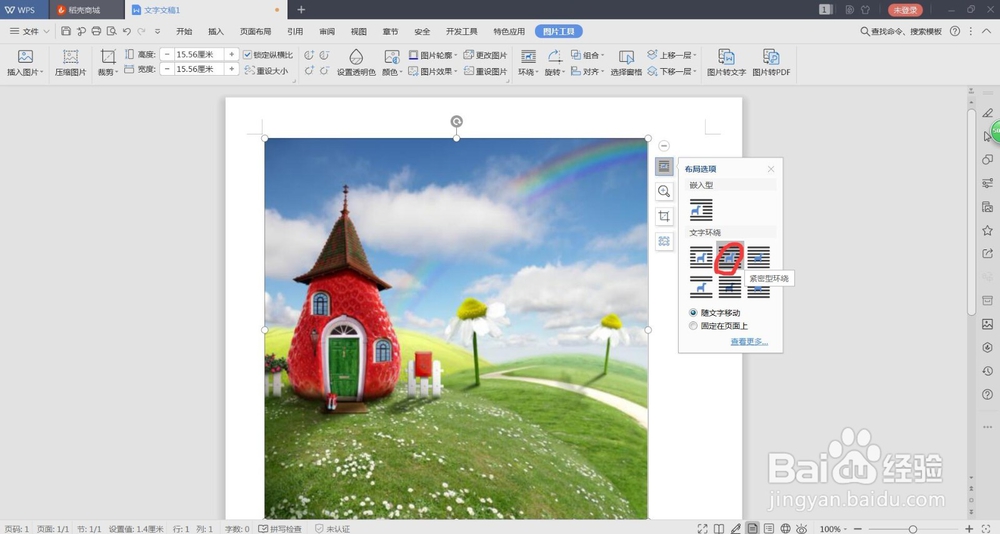The height and width of the screenshot is (534, 1000).
Task: Click the magnifier zoom button beside the picture
Action: [664, 191]
